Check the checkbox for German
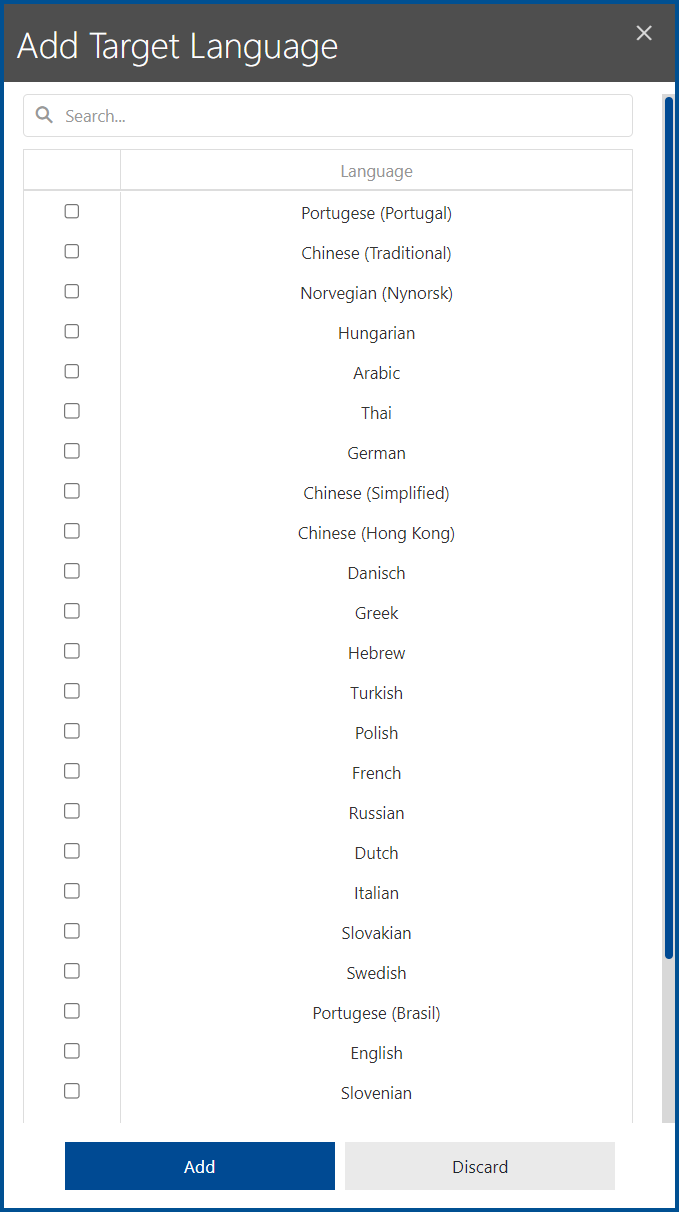The width and height of the screenshot is (679, 1212). click(71, 450)
